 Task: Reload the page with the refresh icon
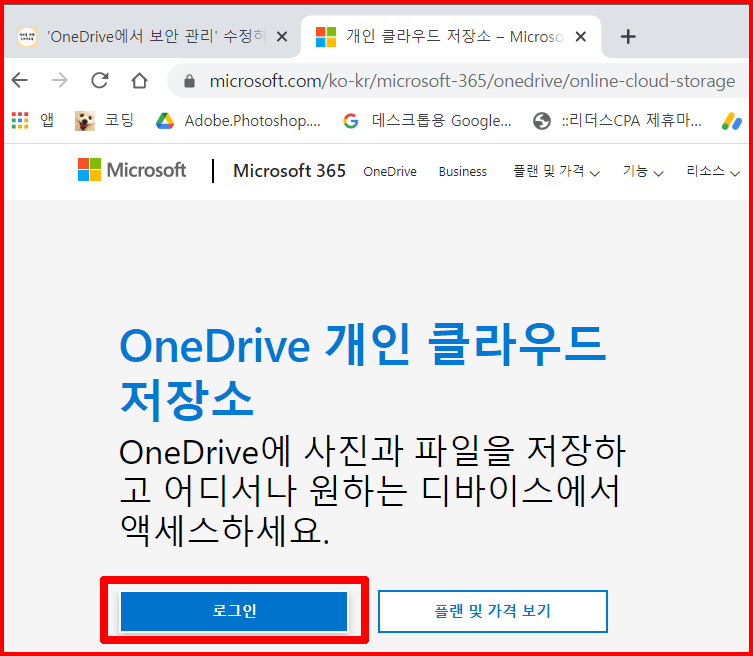[x=99, y=80]
